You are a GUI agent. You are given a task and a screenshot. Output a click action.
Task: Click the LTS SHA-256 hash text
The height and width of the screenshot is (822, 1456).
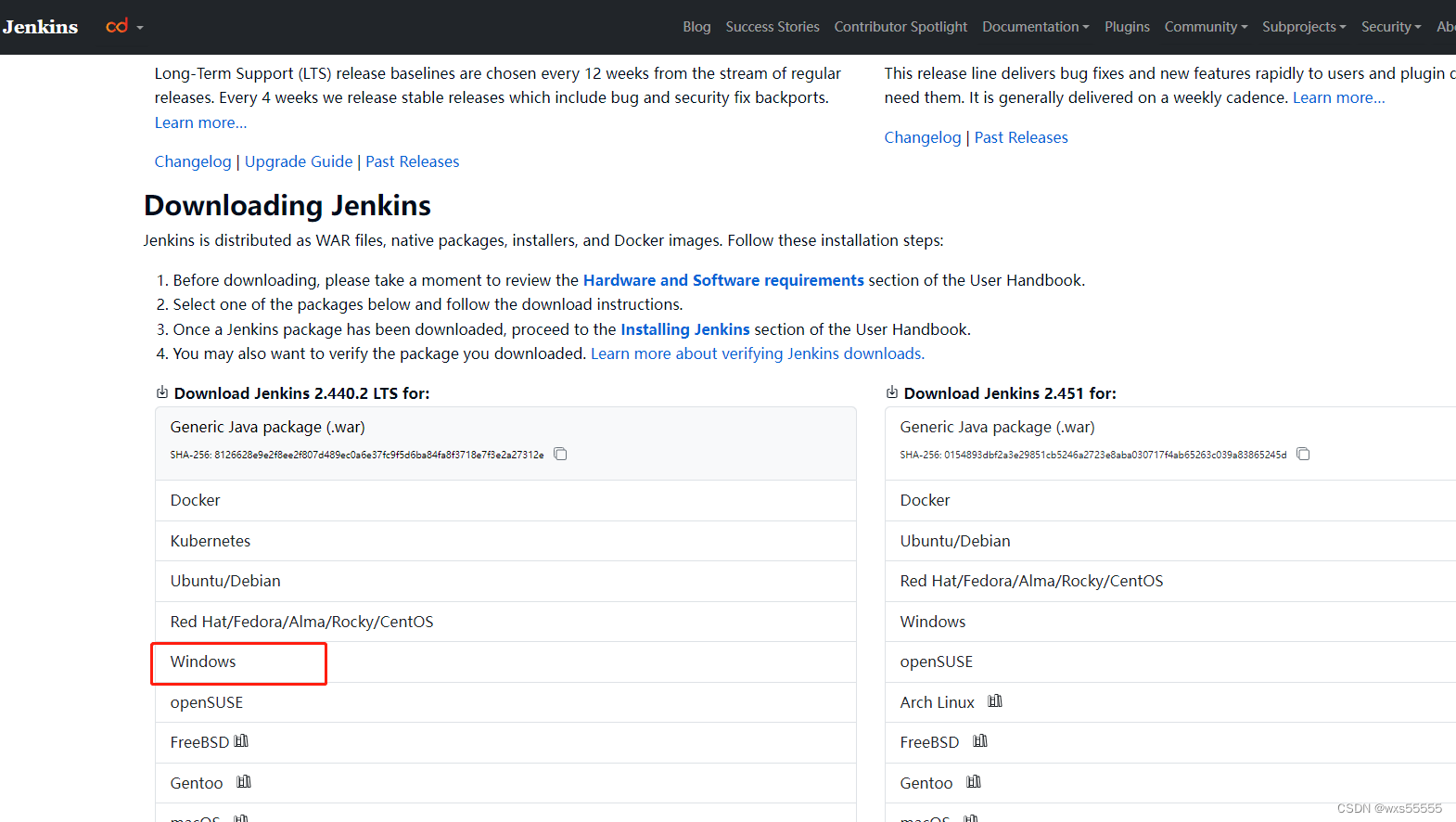[x=357, y=455]
